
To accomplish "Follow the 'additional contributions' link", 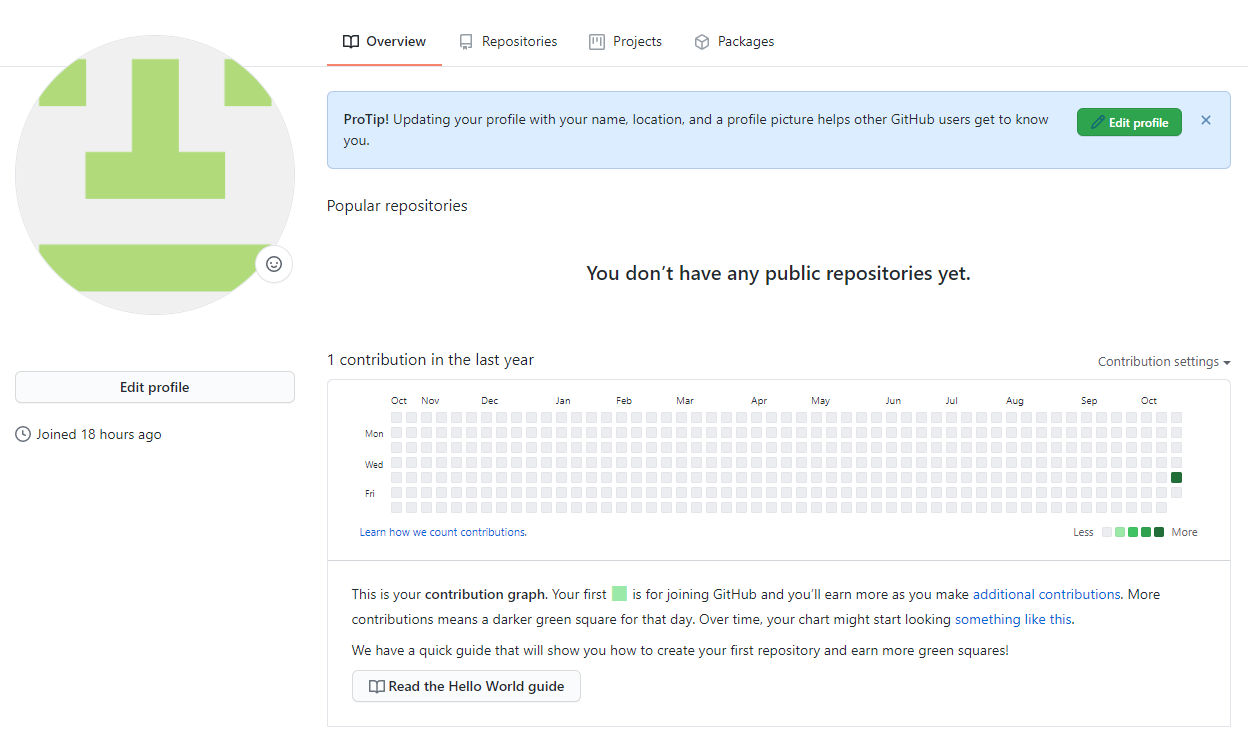I will tap(1046, 594).
